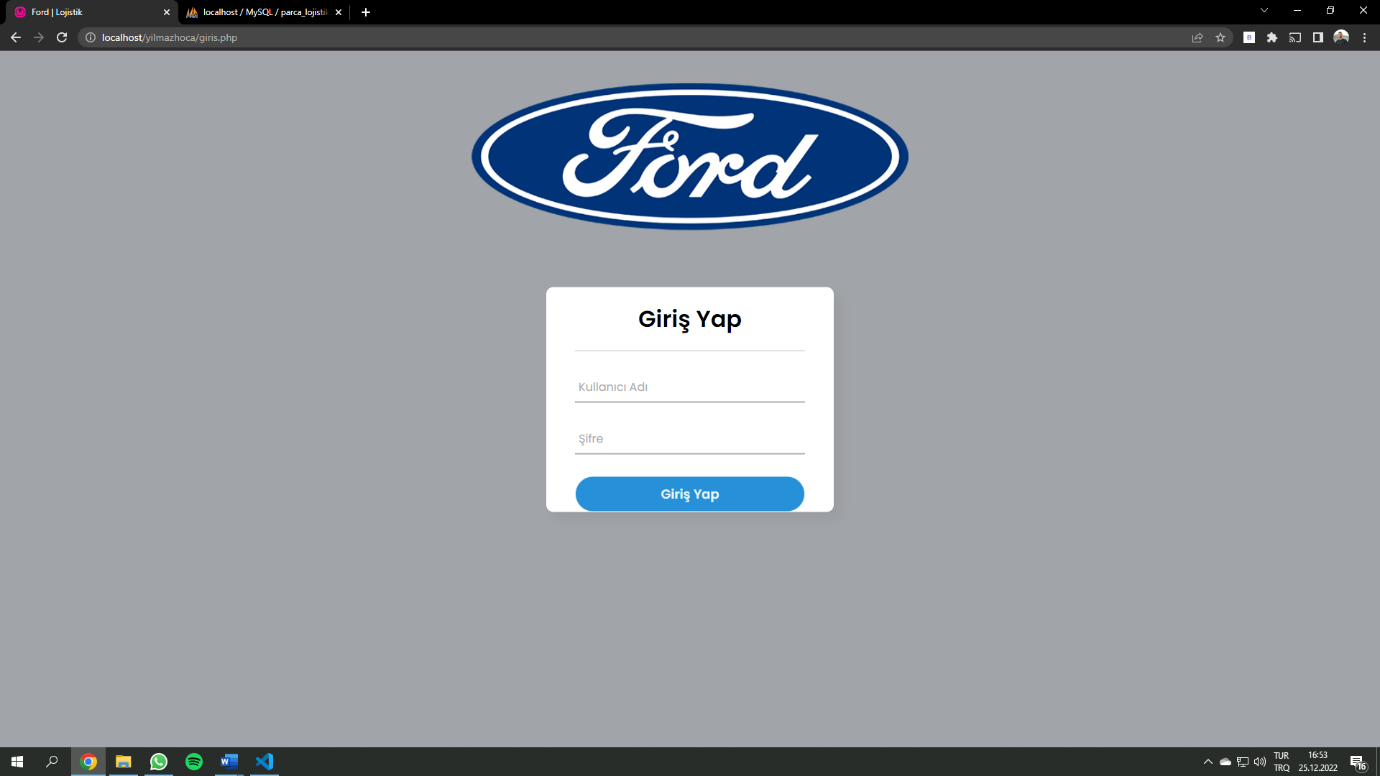Open the Extensions puzzle piece menu

pos(1272,38)
